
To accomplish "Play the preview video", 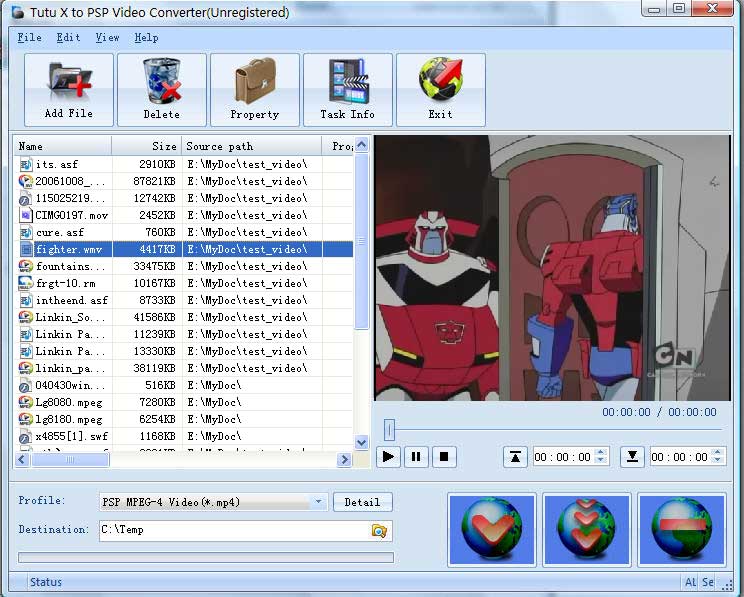I will coord(388,457).
